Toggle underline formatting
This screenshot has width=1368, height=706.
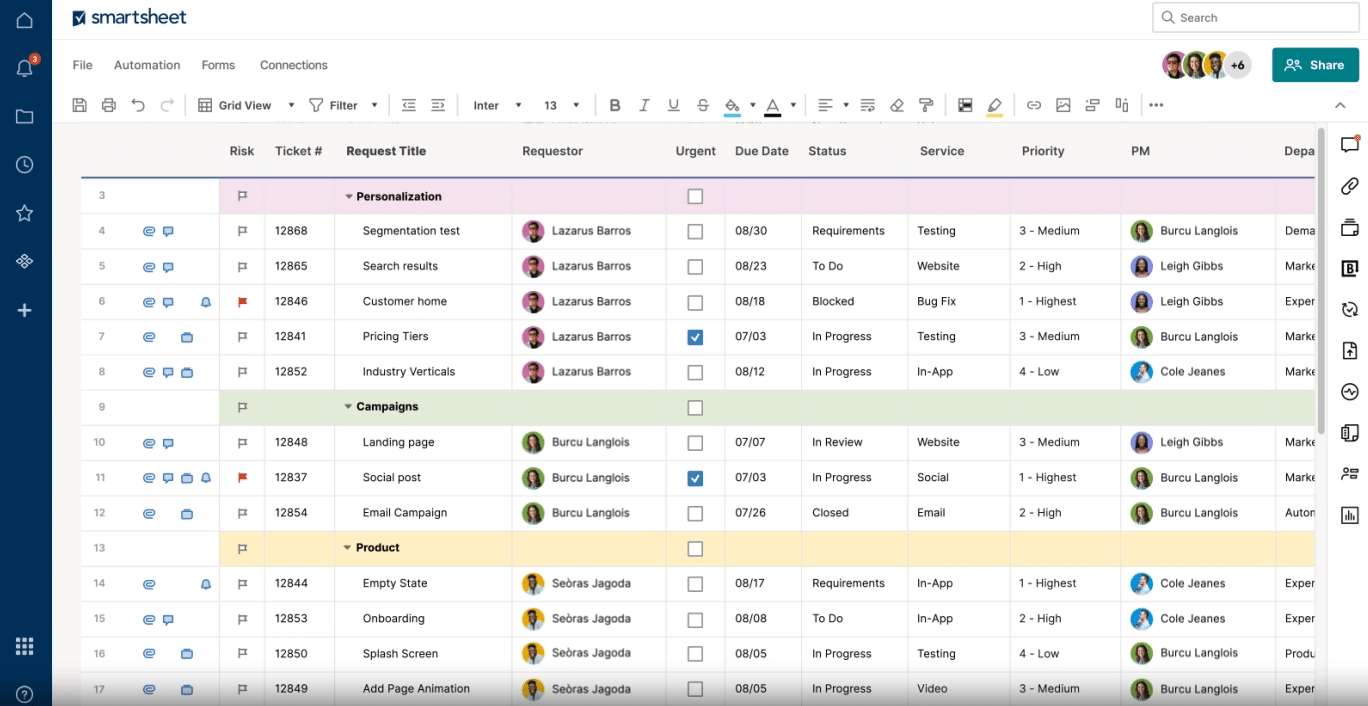coord(673,105)
